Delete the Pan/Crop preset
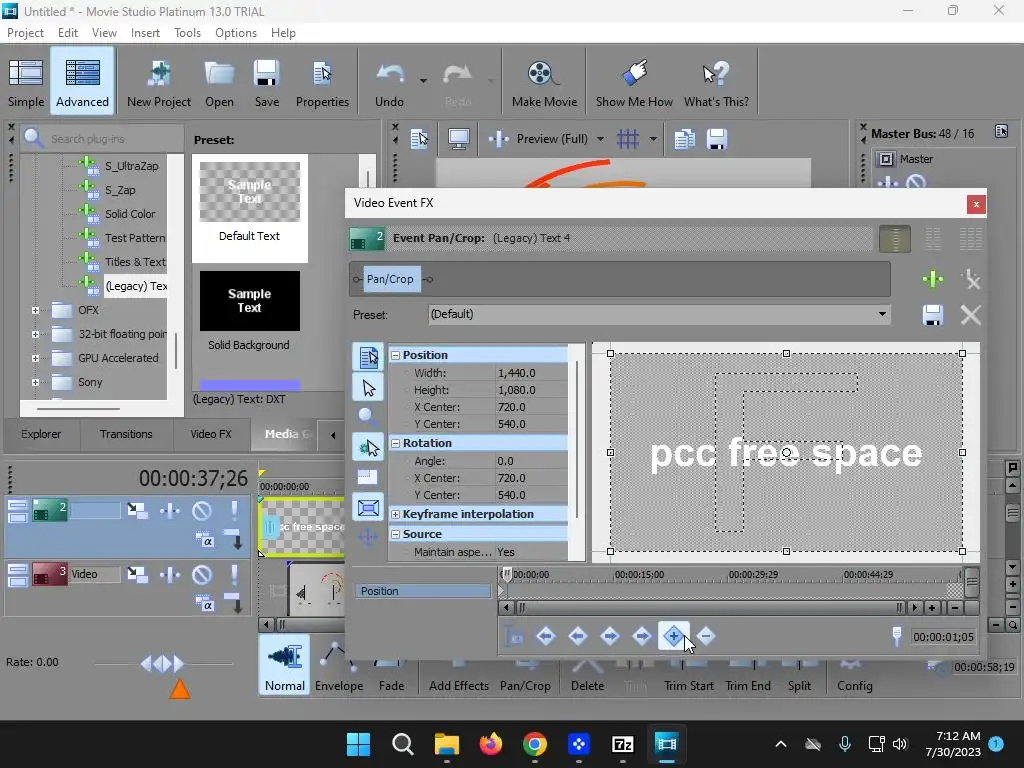This screenshot has width=1024, height=768. [x=971, y=315]
